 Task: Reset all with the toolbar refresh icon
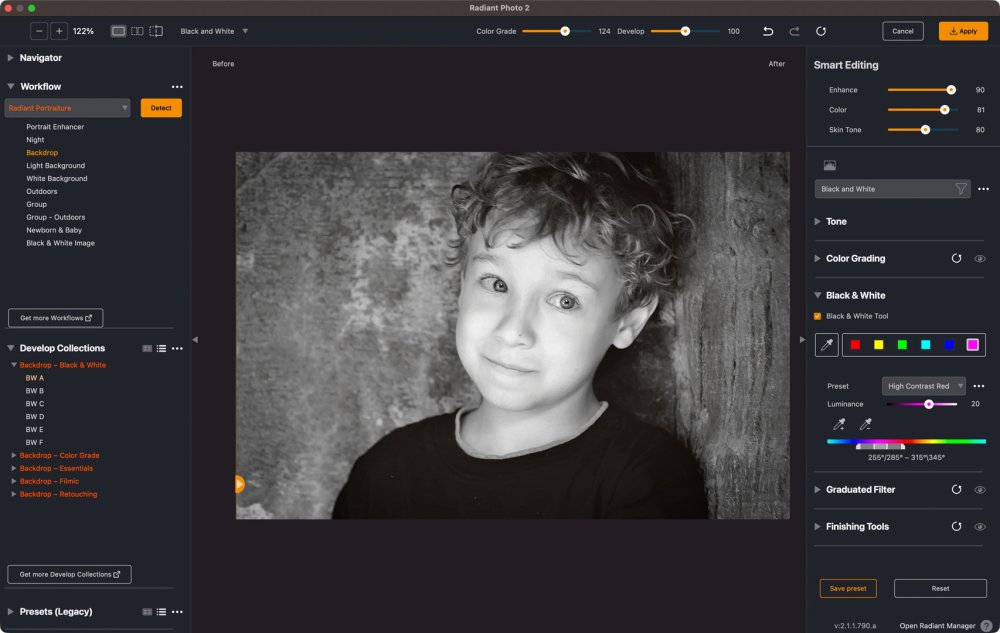click(821, 31)
